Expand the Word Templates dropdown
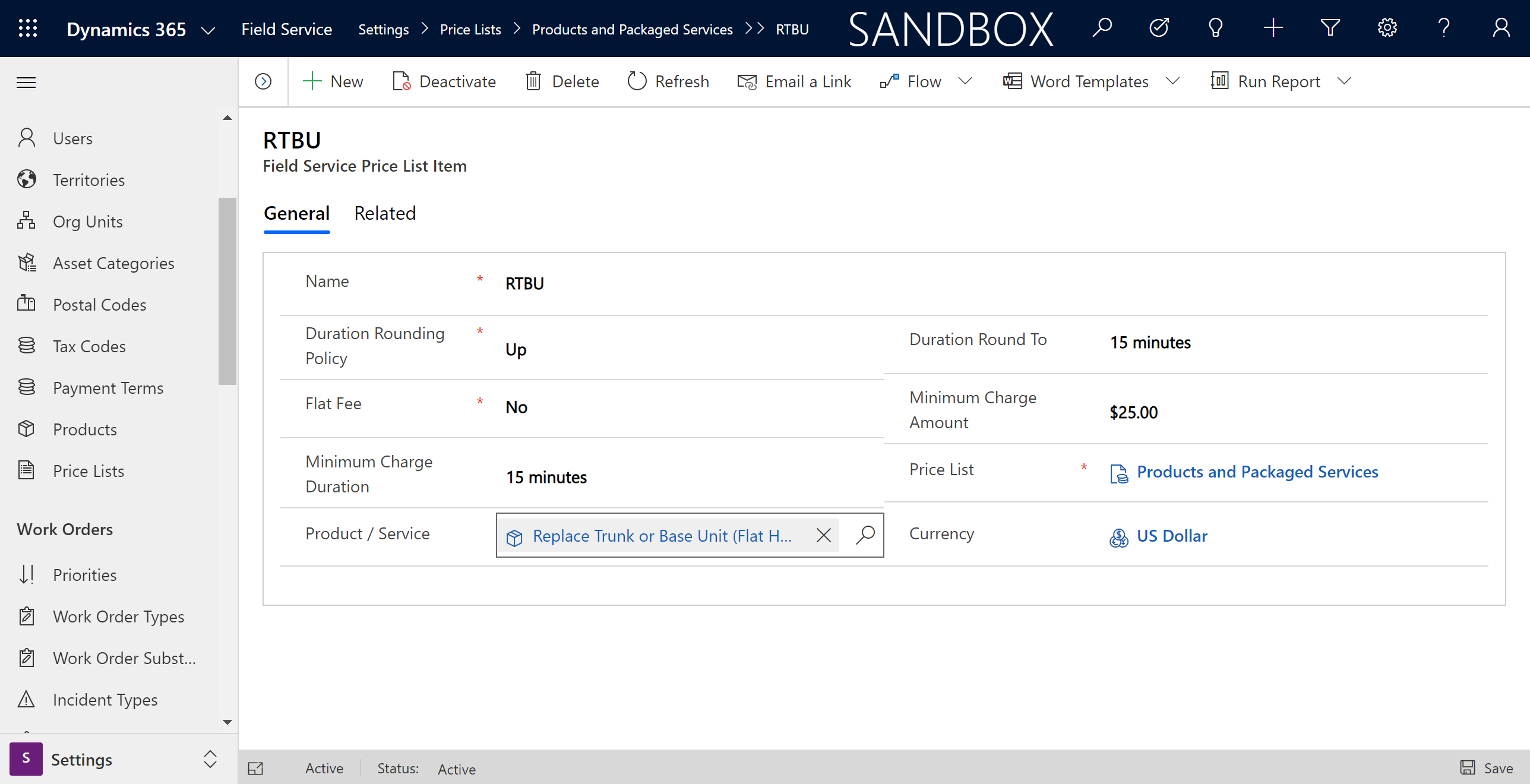Screen dimensions: 1530x784 pyautogui.click(x=1176, y=81)
